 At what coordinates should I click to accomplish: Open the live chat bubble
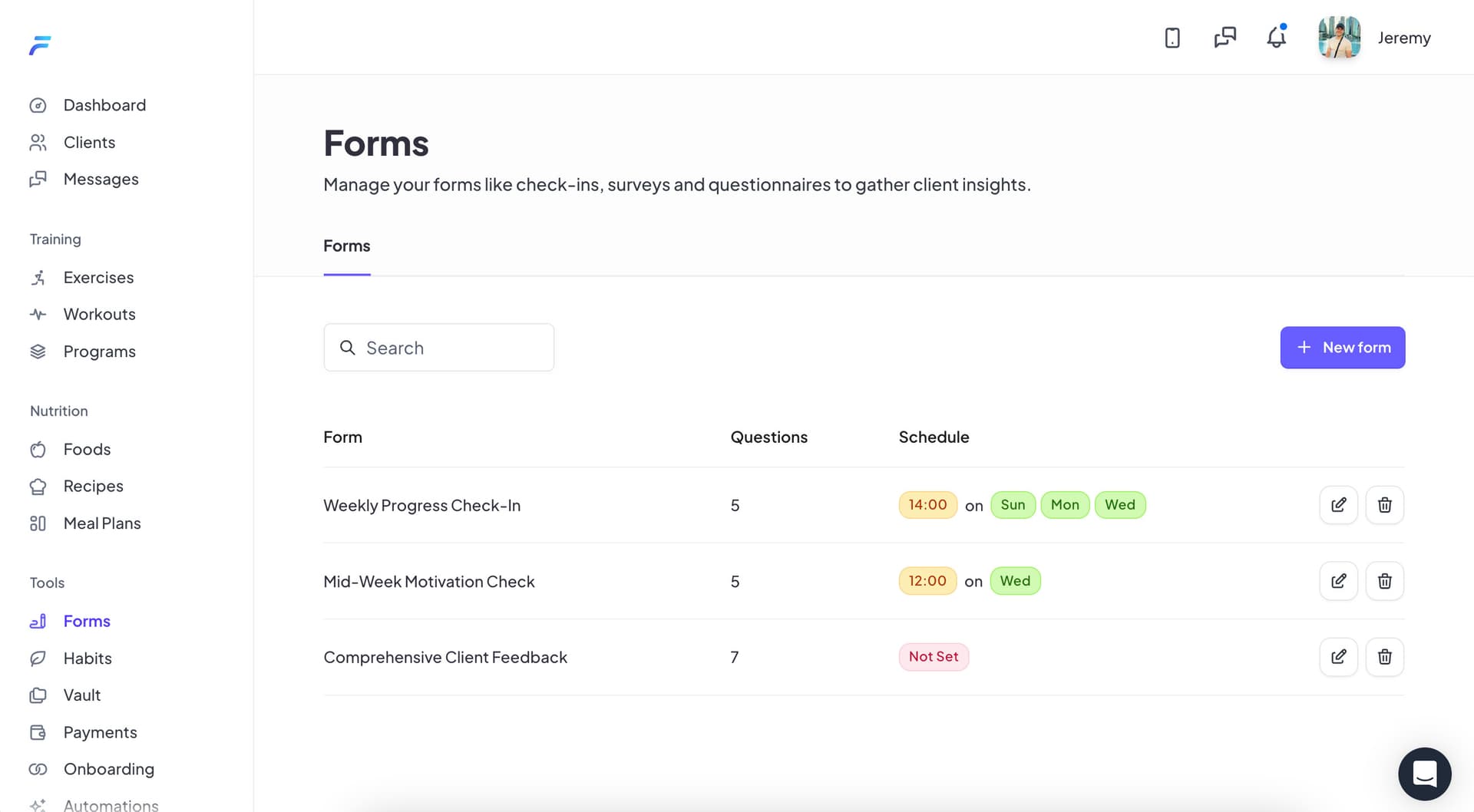click(x=1425, y=774)
